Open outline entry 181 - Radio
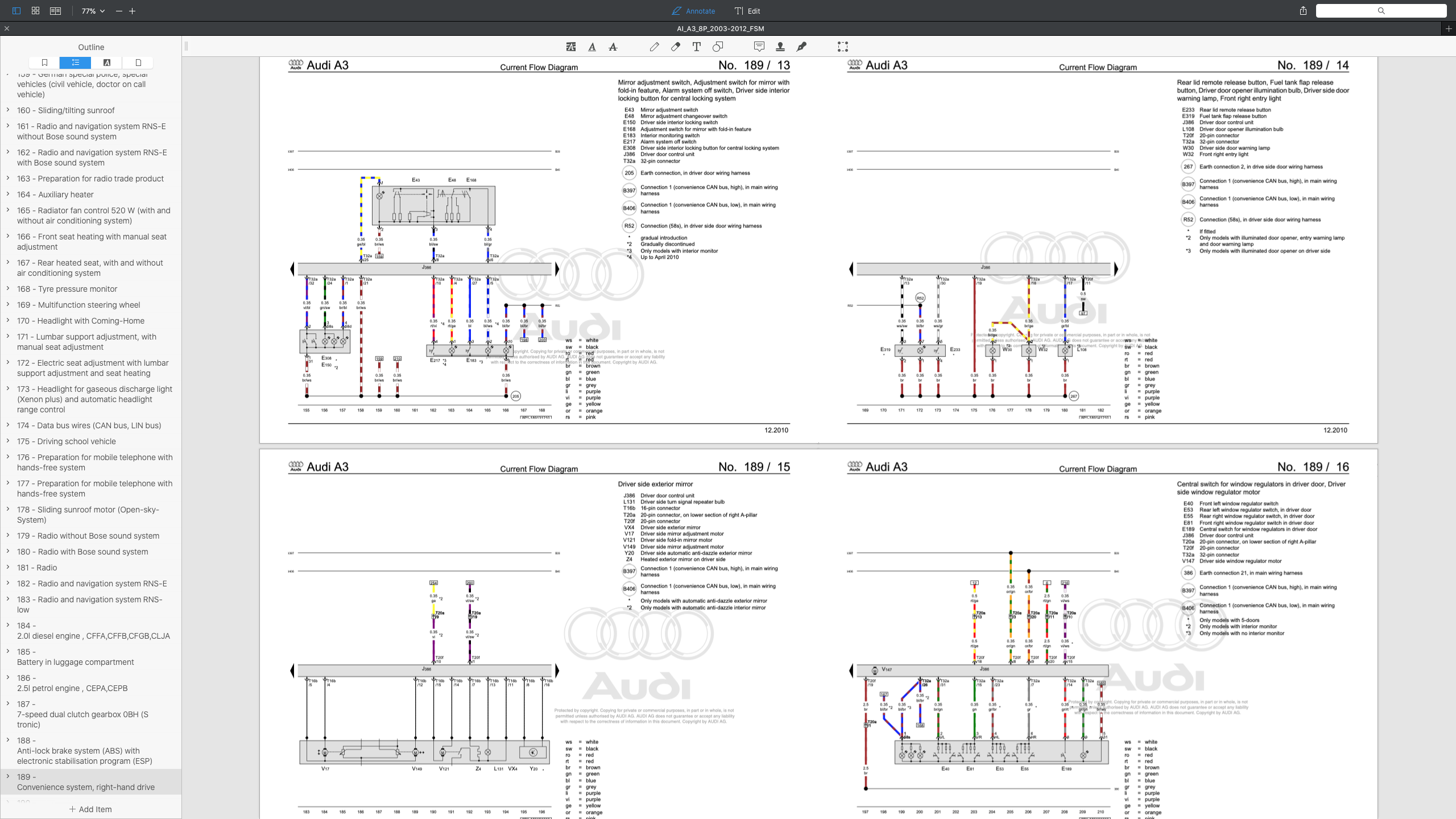1456x819 pixels. (37, 568)
